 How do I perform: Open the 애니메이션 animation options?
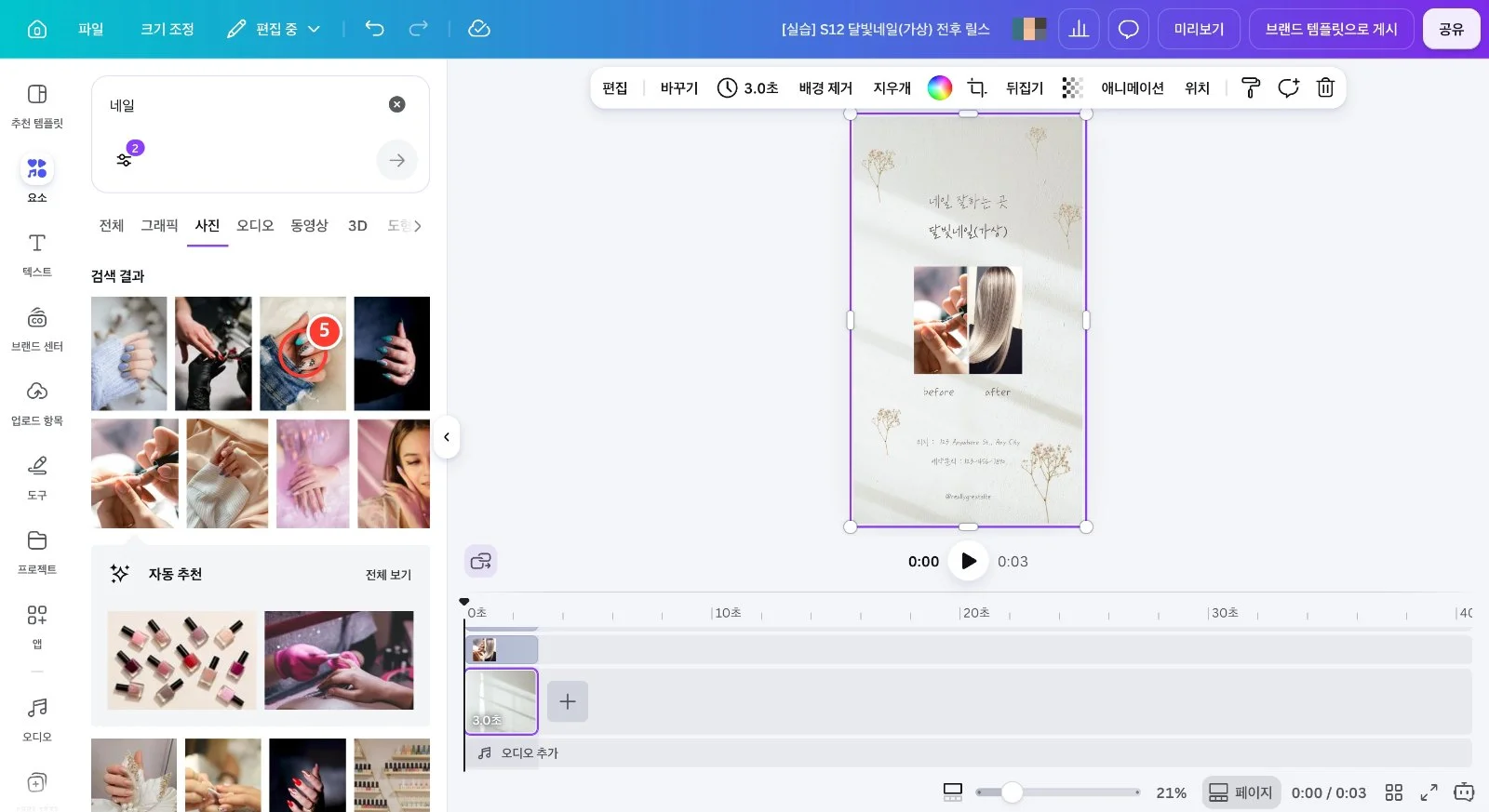pos(1133,87)
